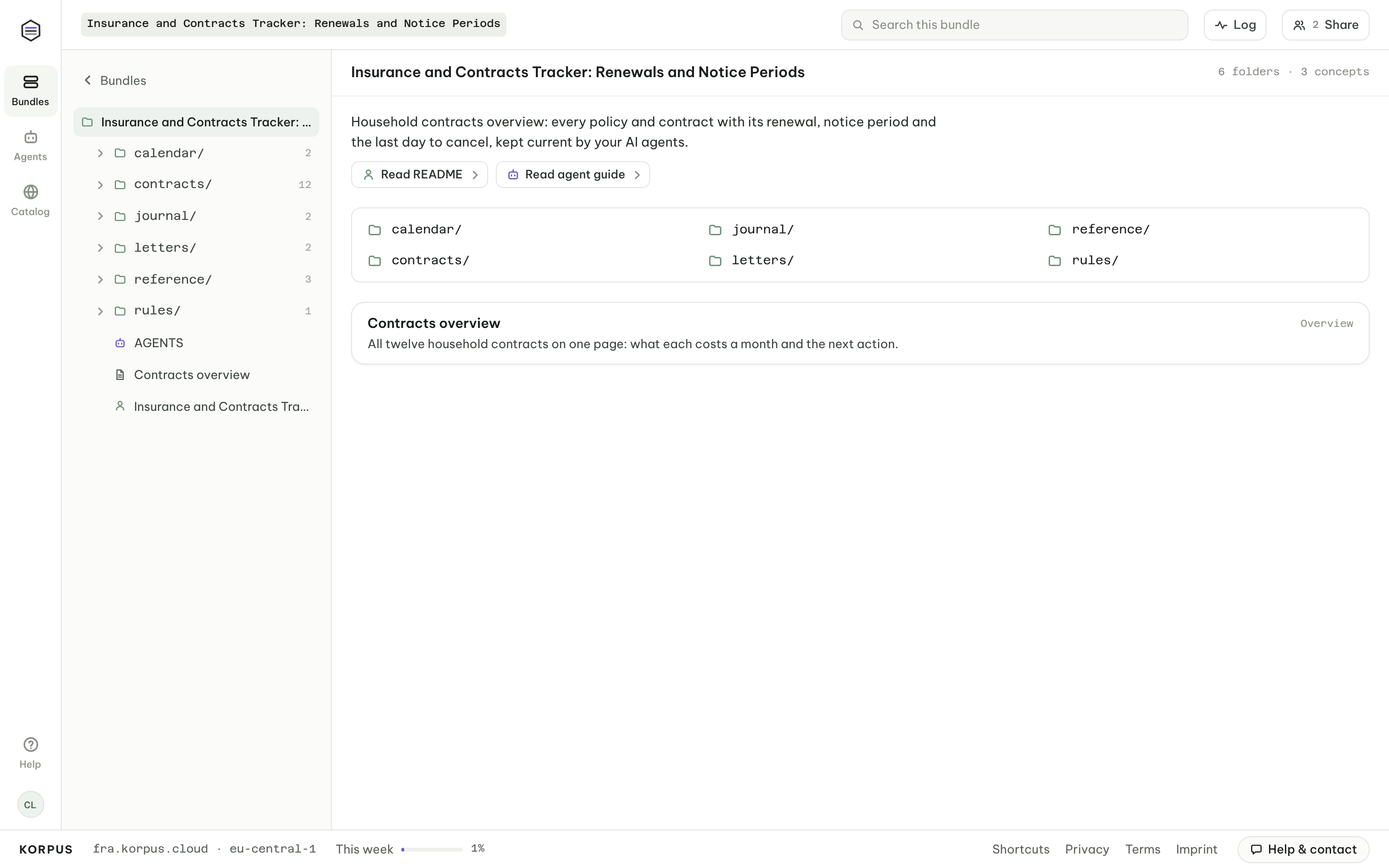Open the Catalog globe icon
The width and height of the screenshot is (1389, 868).
(30, 192)
